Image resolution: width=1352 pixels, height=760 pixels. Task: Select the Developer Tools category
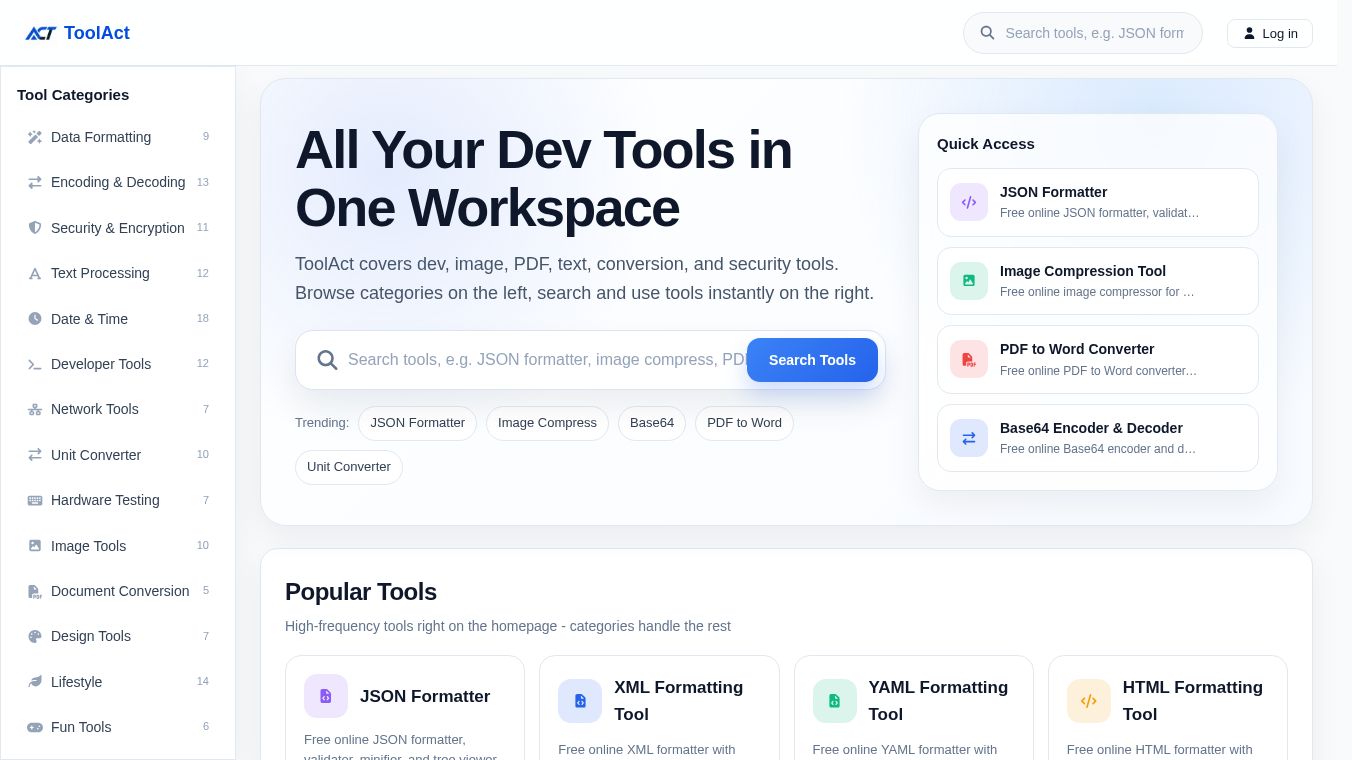click(x=118, y=364)
